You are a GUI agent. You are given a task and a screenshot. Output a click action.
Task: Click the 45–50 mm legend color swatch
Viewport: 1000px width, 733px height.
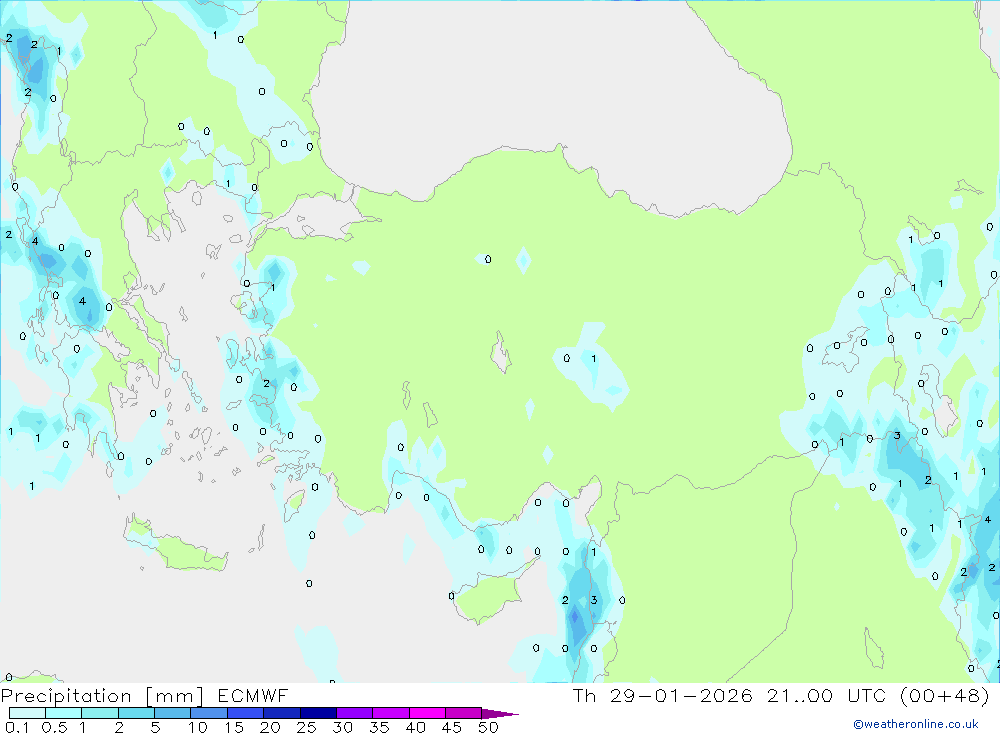click(464, 713)
